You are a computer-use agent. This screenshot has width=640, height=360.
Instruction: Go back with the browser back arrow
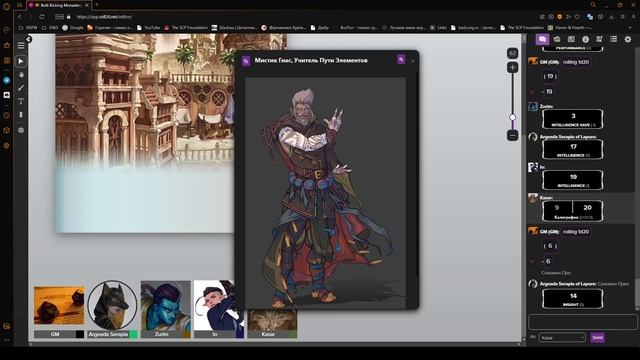click(x=20, y=17)
